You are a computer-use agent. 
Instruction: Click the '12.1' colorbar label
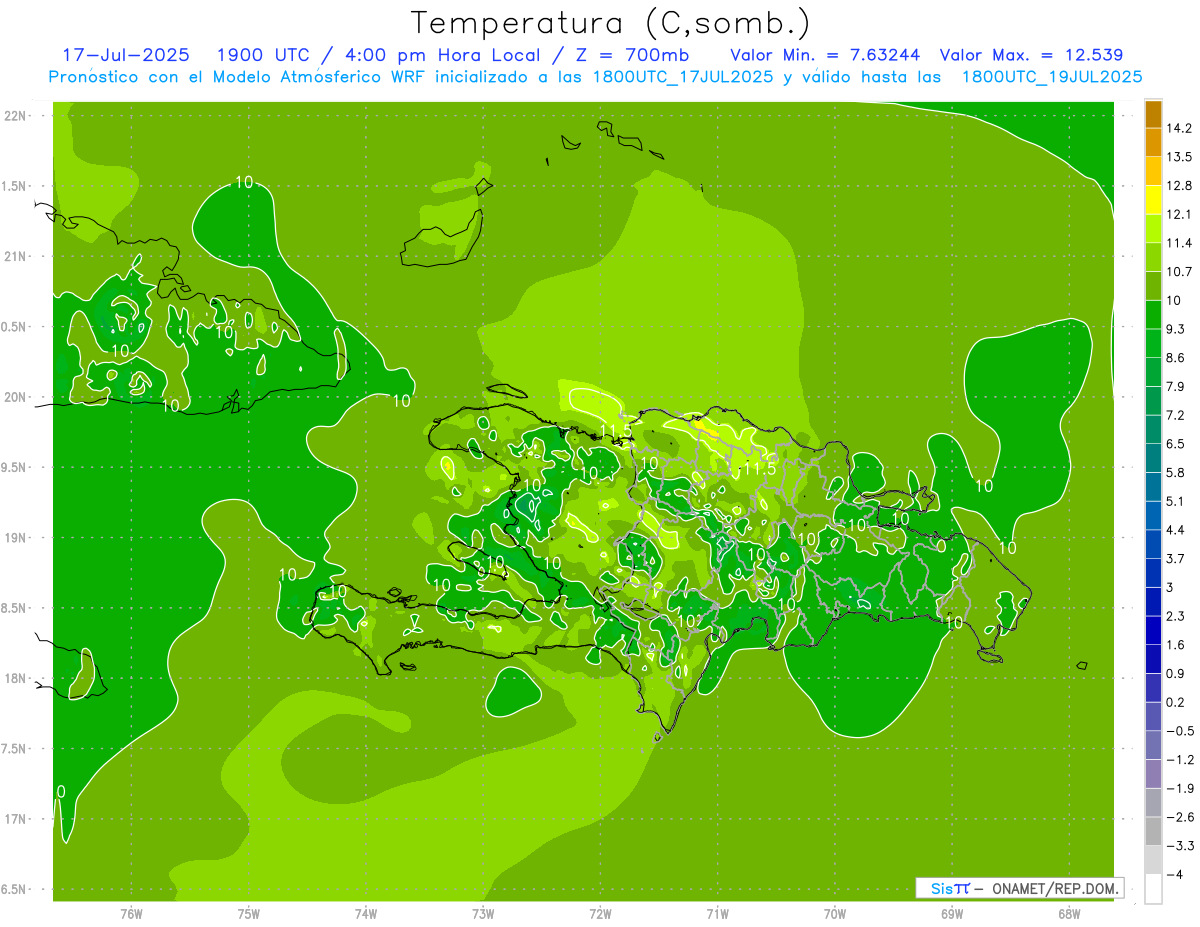(x=1179, y=214)
